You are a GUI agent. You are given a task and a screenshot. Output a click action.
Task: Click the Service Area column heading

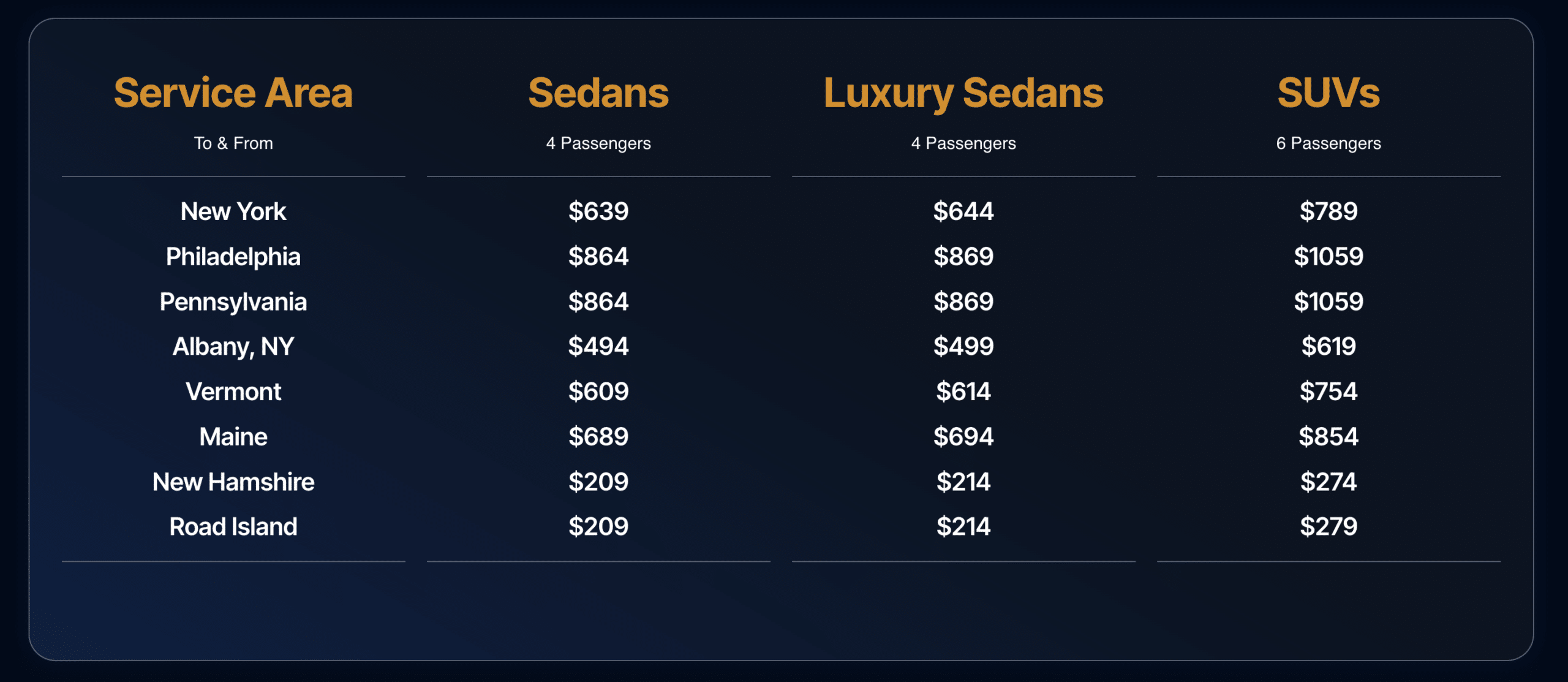pyautogui.click(x=233, y=93)
